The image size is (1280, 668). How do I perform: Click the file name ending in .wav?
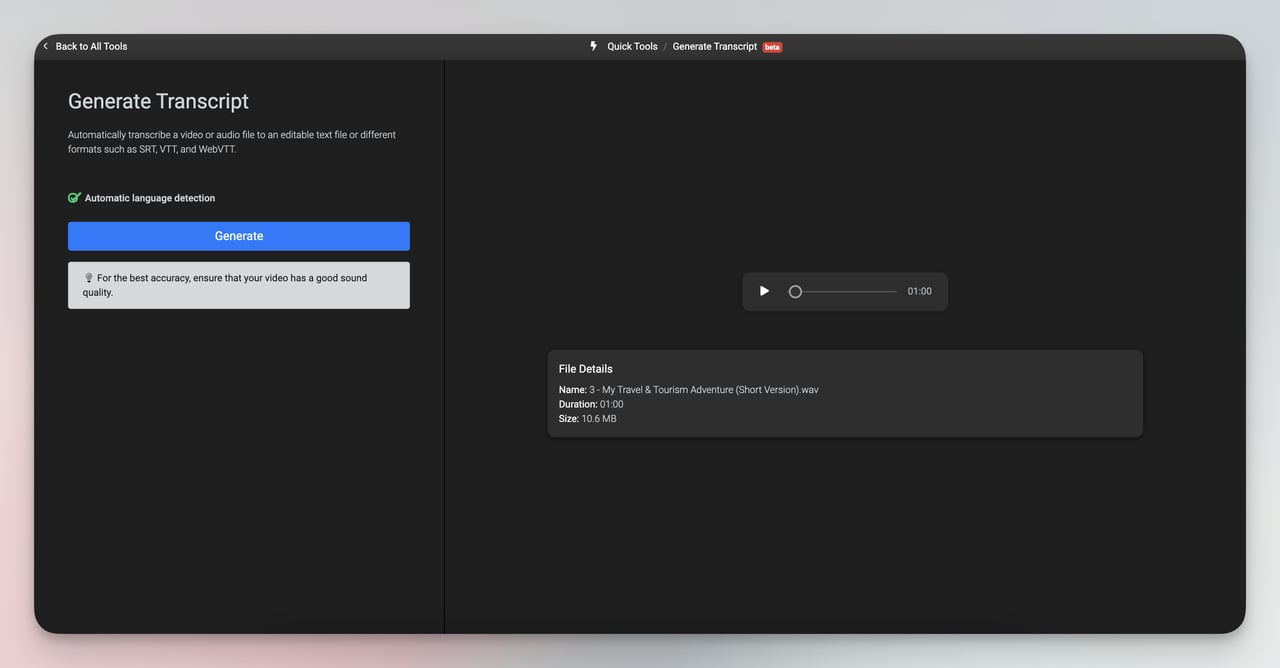[x=704, y=390]
